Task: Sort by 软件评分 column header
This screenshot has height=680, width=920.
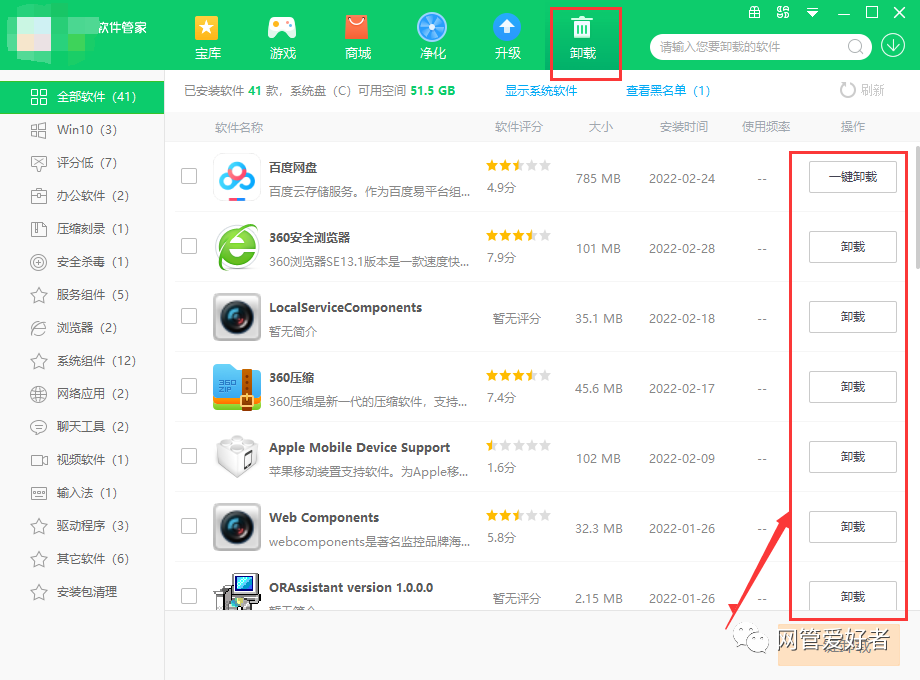Action: coord(519,127)
